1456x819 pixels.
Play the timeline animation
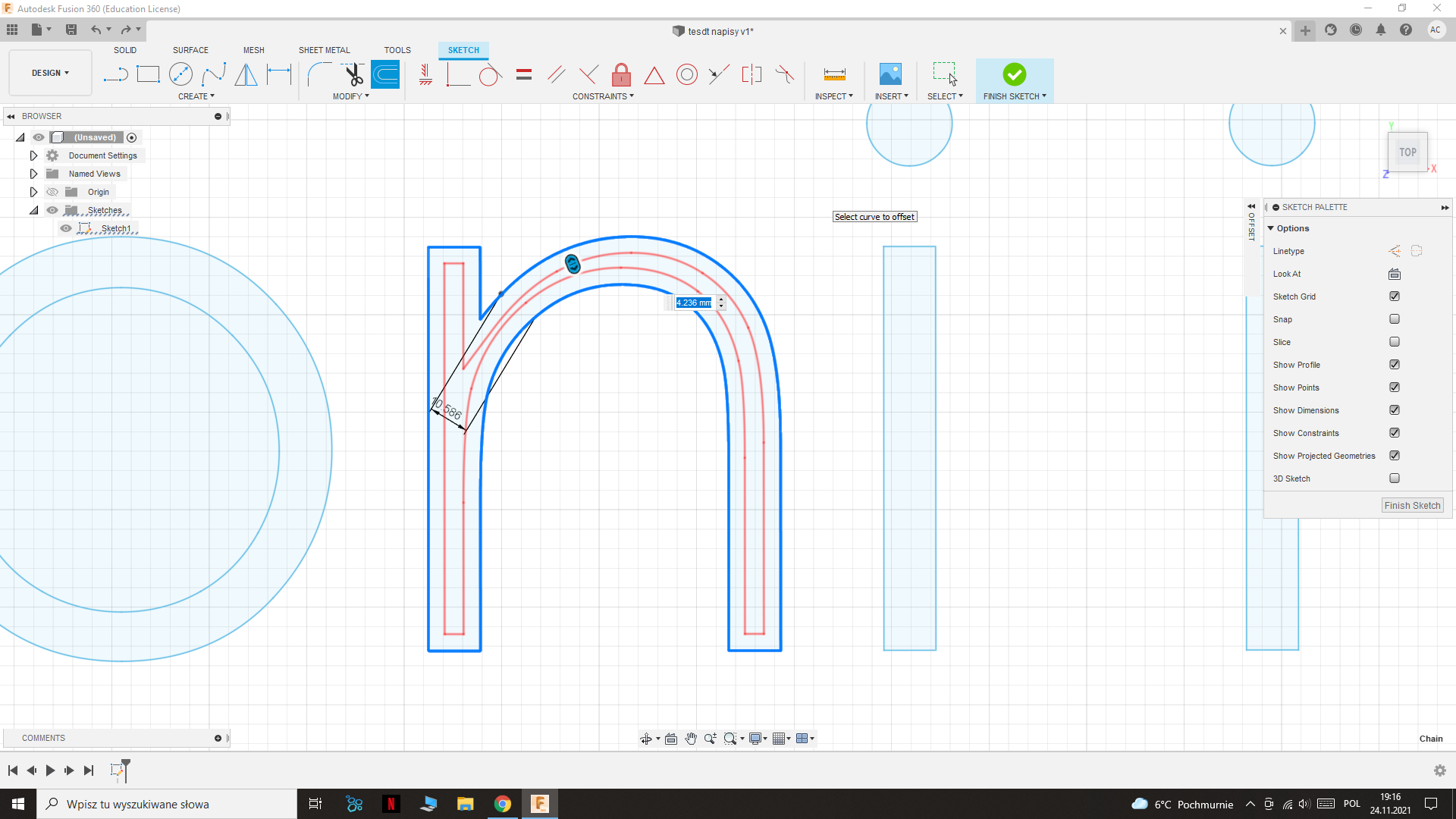click(x=50, y=770)
